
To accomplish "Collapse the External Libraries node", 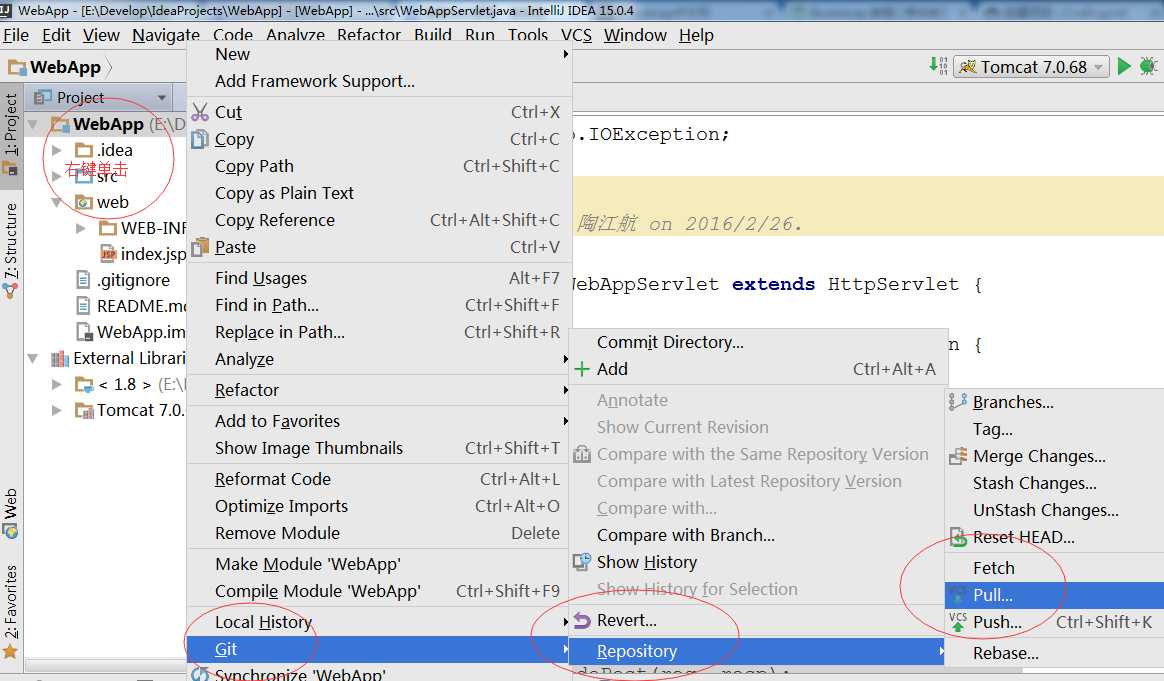I will pyautogui.click(x=33, y=359).
